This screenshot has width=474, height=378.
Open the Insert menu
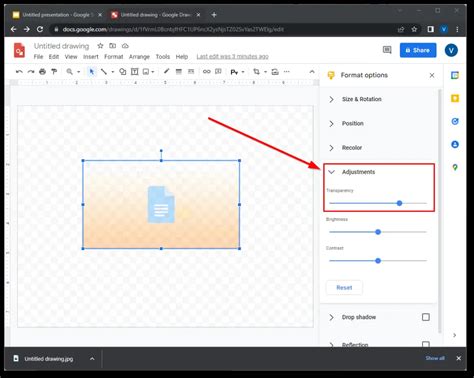(91, 57)
